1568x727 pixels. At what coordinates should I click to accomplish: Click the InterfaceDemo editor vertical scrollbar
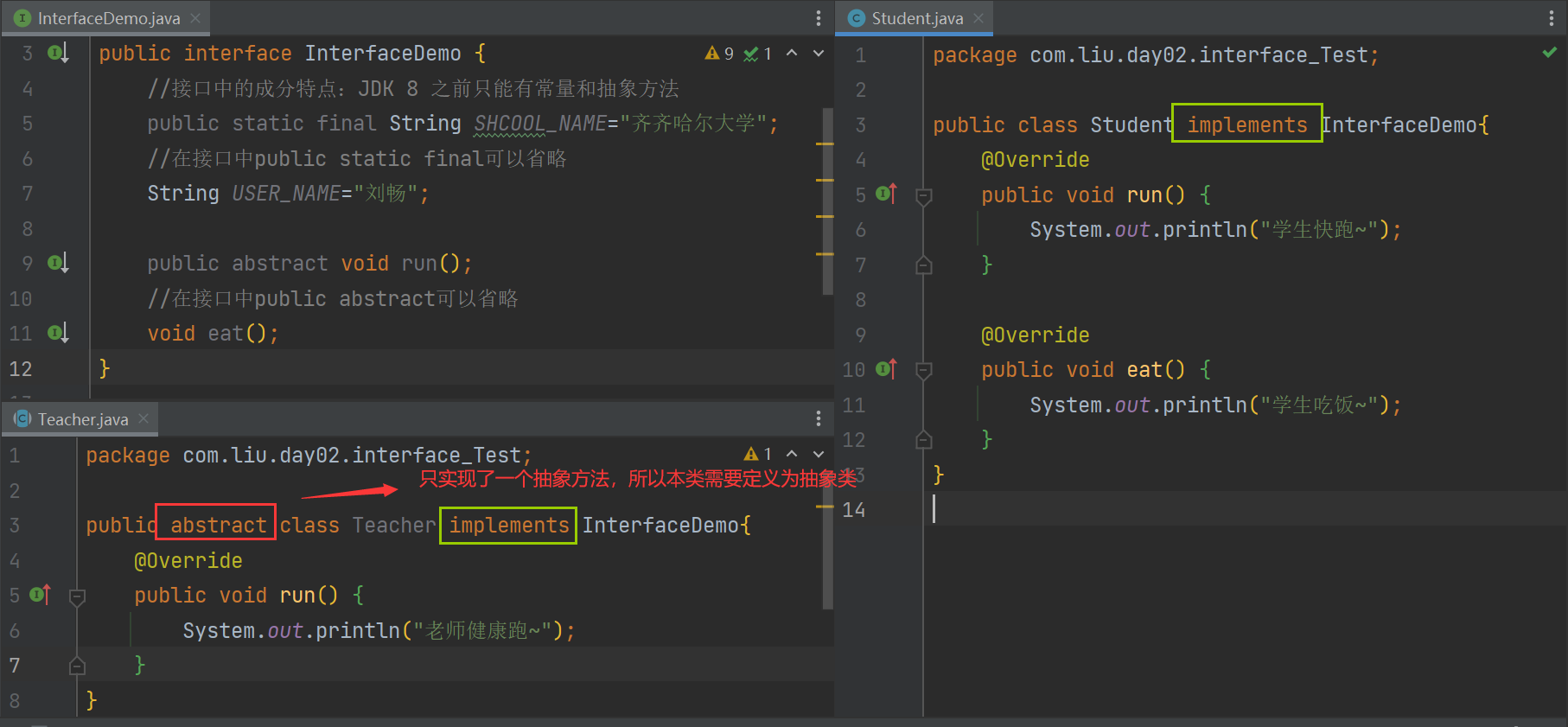coord(828,201)
